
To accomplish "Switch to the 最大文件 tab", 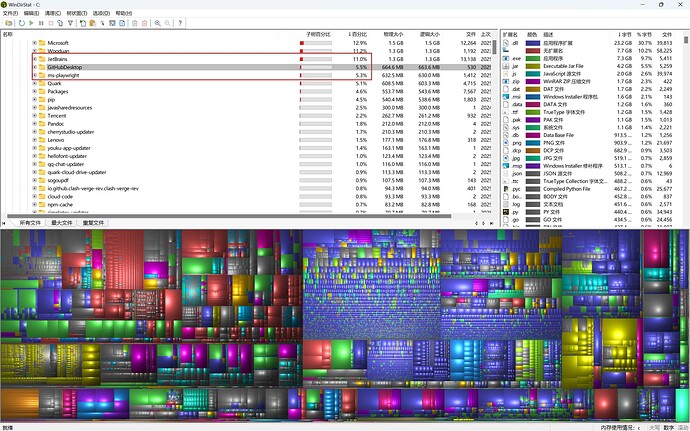I will (x=62, y=223).
